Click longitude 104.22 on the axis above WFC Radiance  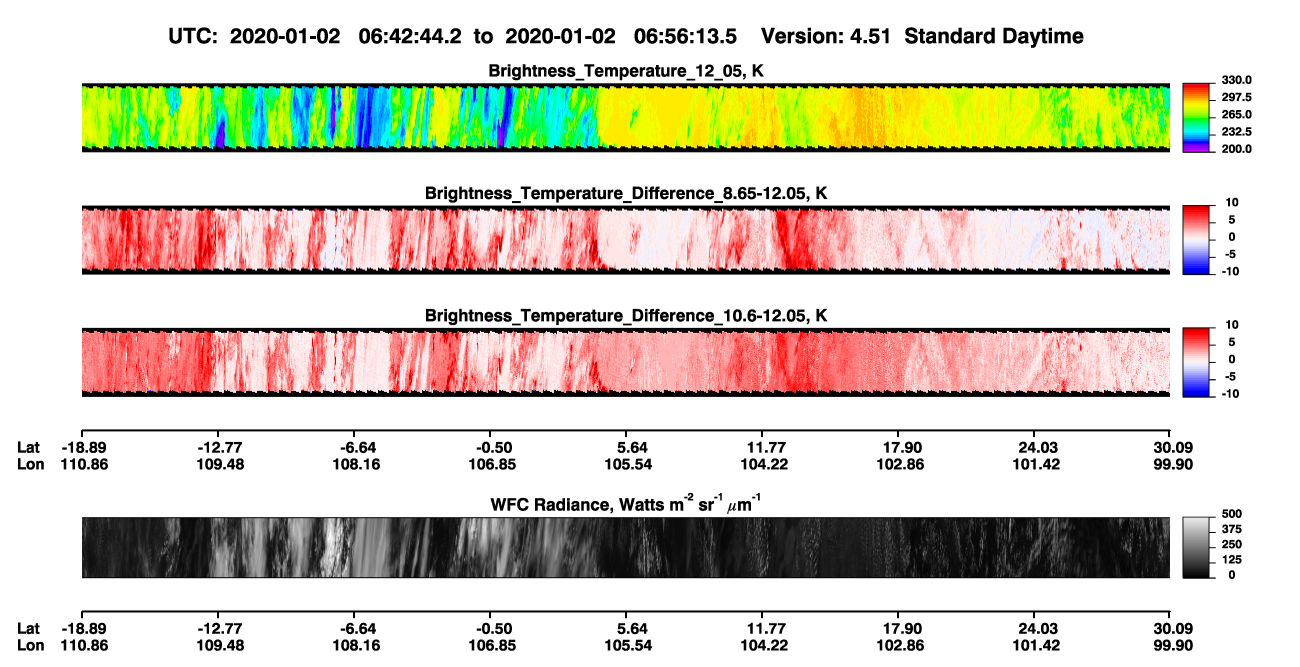tap(762, 464)
